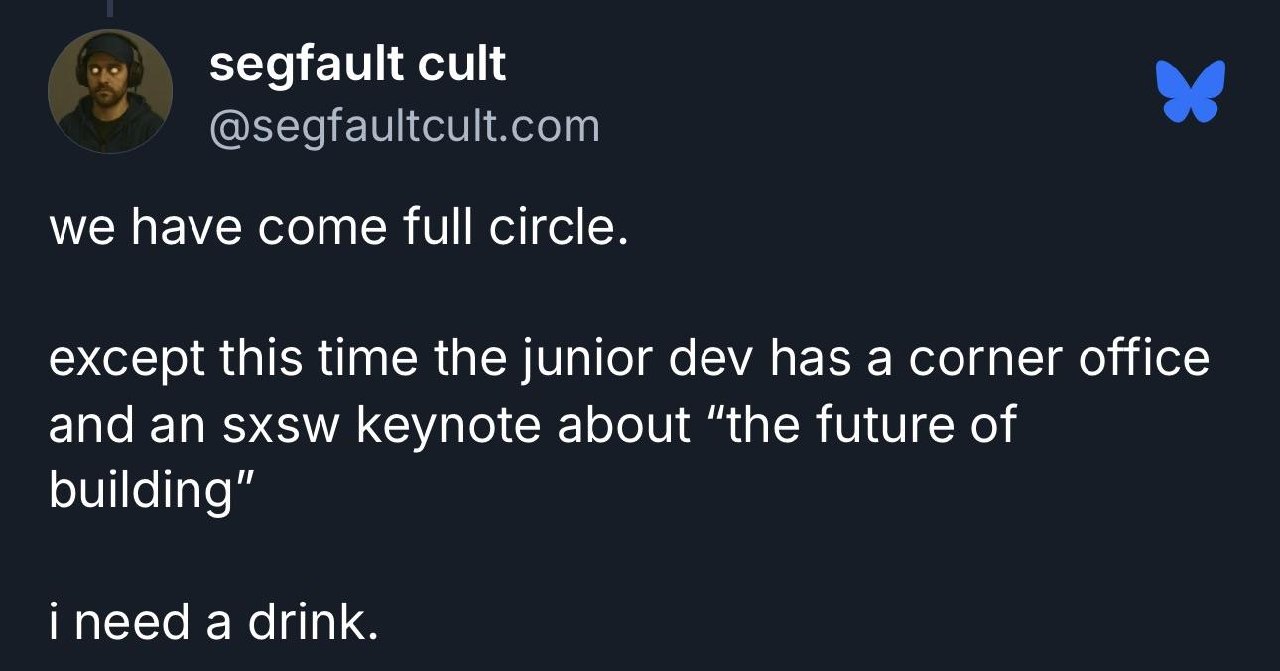Click the words "corner office" in the post
The image size is (1280, 671).
1059,360
